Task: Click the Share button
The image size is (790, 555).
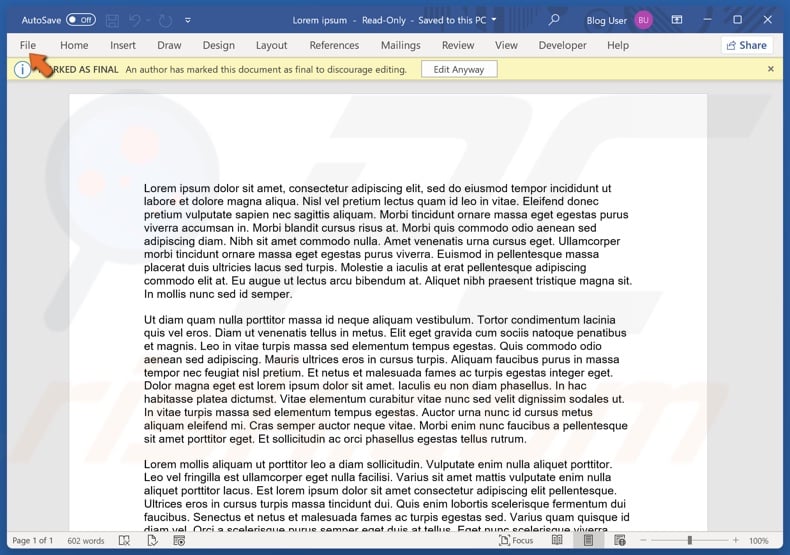Action: [747, 45]
